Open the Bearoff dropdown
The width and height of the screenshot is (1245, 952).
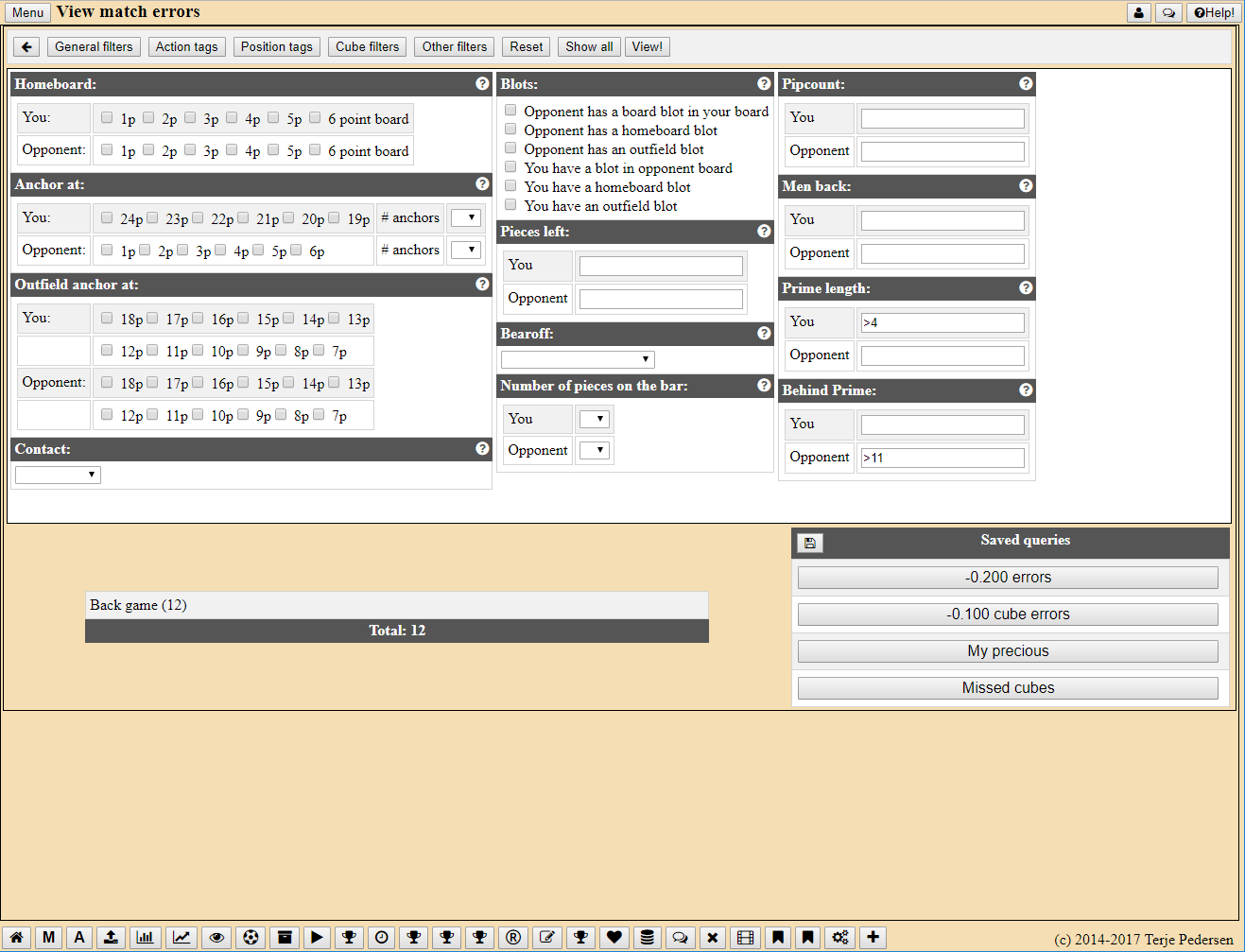click(578, 359)
